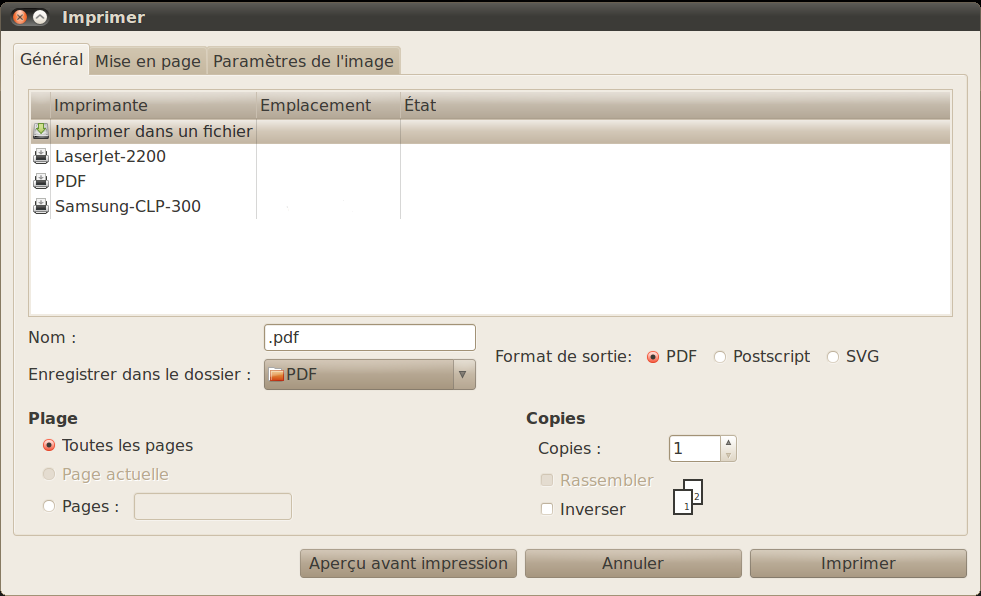The width and height of the screenshot is (981, 596).
Task: Click the Nom filename text field
Action: (369, 338)
